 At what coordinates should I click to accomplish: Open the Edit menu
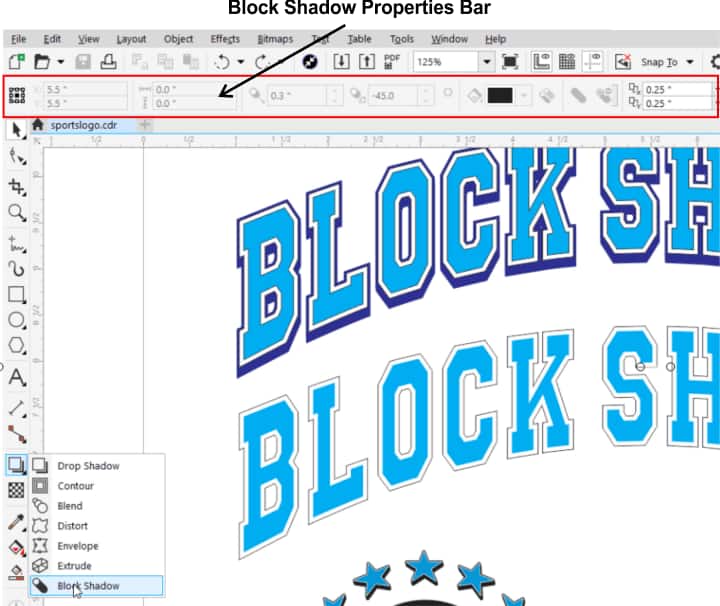click(x=52, y=39)
